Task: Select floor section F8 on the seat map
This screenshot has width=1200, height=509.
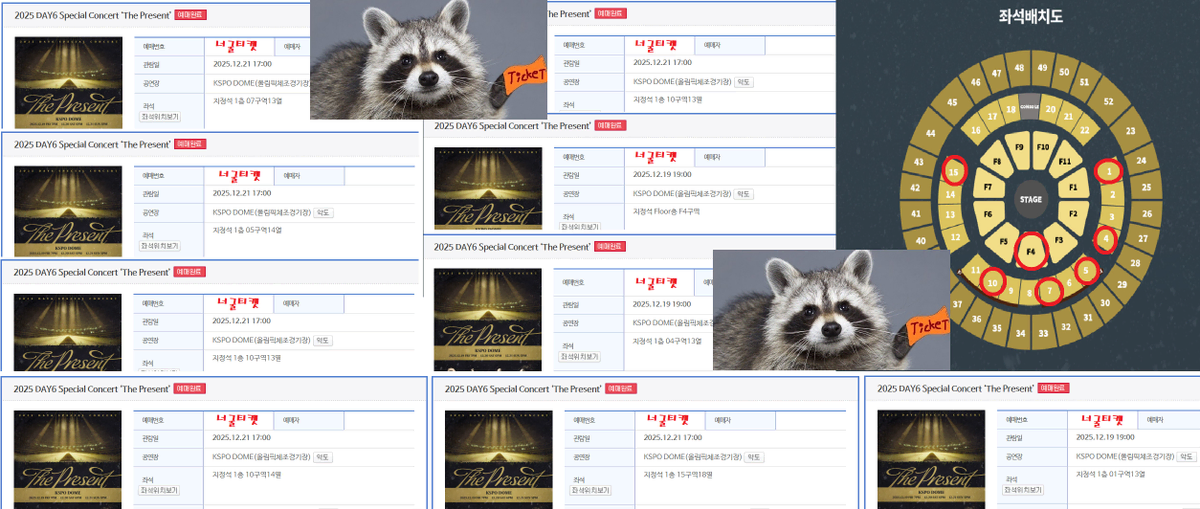Action: pyautogui.click(x=997, y=160)
